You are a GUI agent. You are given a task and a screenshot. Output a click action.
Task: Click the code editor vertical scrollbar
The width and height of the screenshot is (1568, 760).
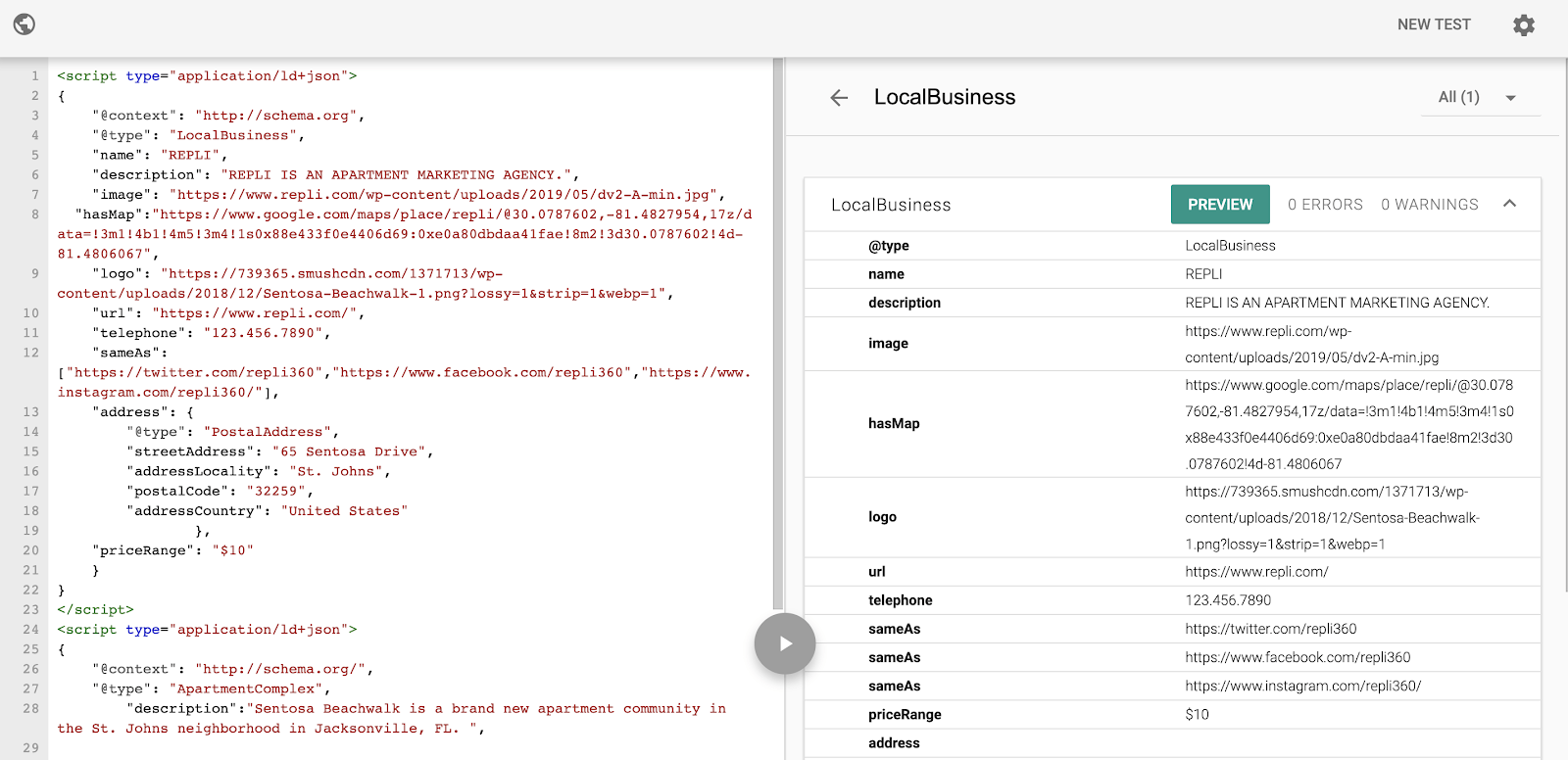pos(778,333)
